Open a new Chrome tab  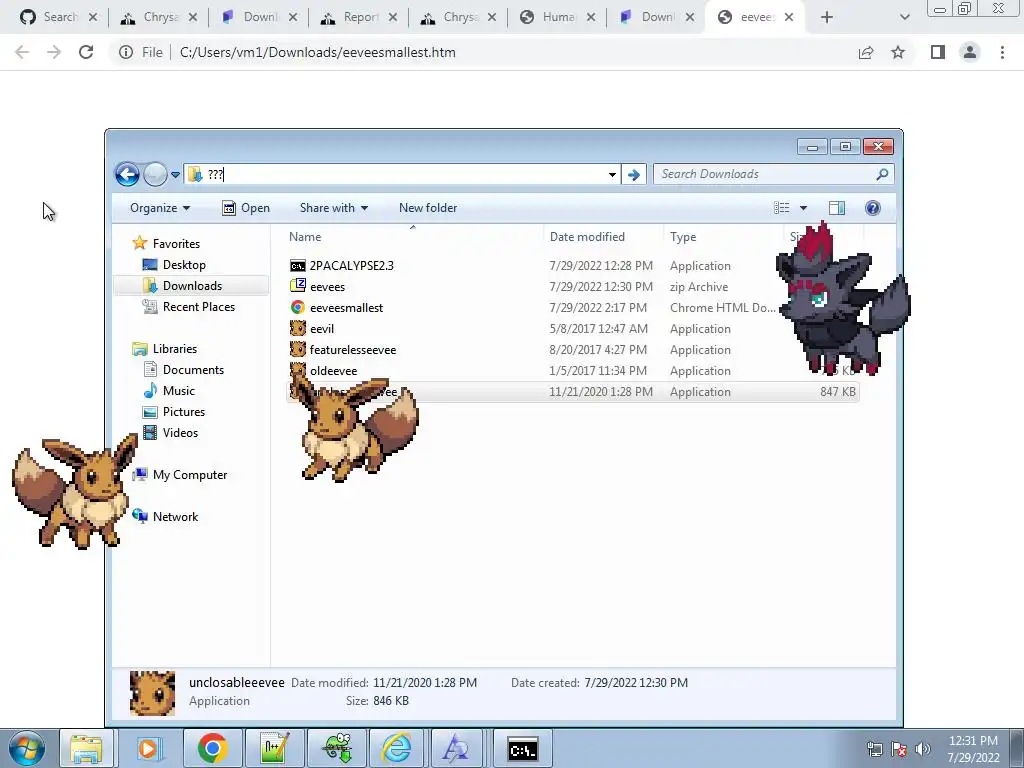tap(827, 17)
